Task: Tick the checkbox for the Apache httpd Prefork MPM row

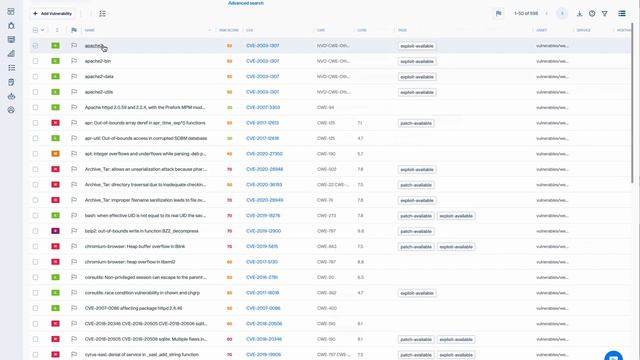Action: pyautogui.click(x=36, y=107)
